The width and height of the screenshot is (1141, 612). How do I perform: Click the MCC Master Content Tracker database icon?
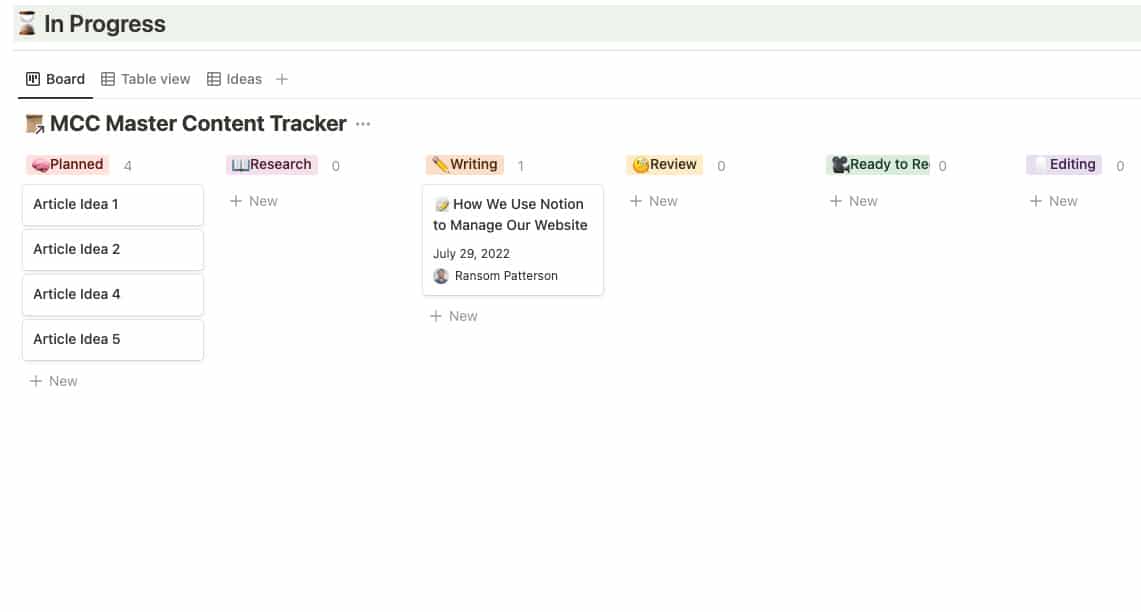(x=33, y=122)
